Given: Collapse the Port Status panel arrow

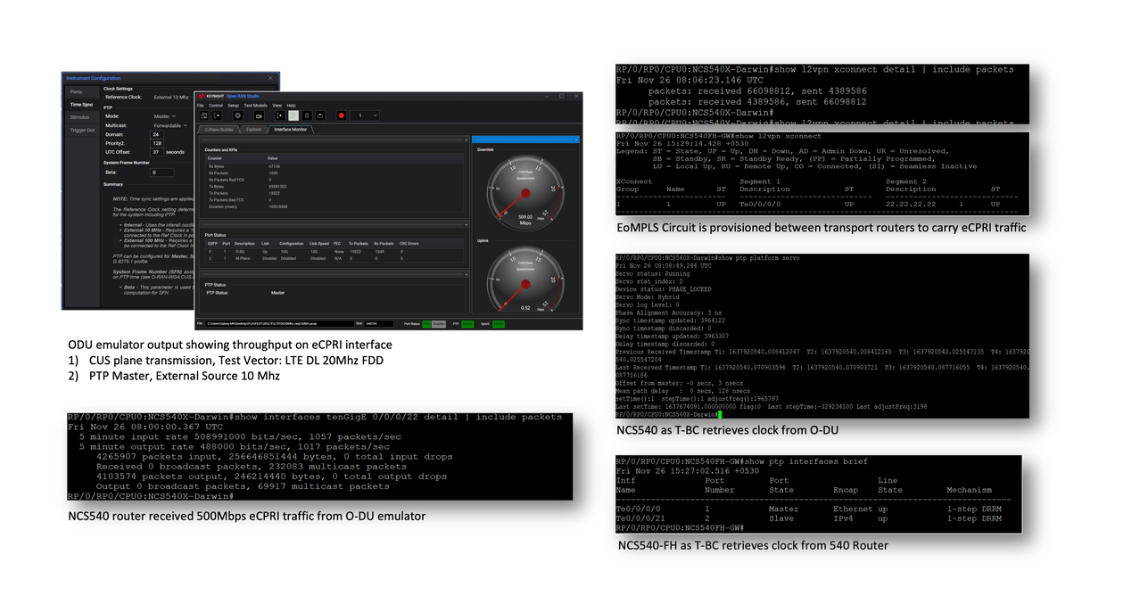Looking at the screenshot, I should click(x=466, y=225).
